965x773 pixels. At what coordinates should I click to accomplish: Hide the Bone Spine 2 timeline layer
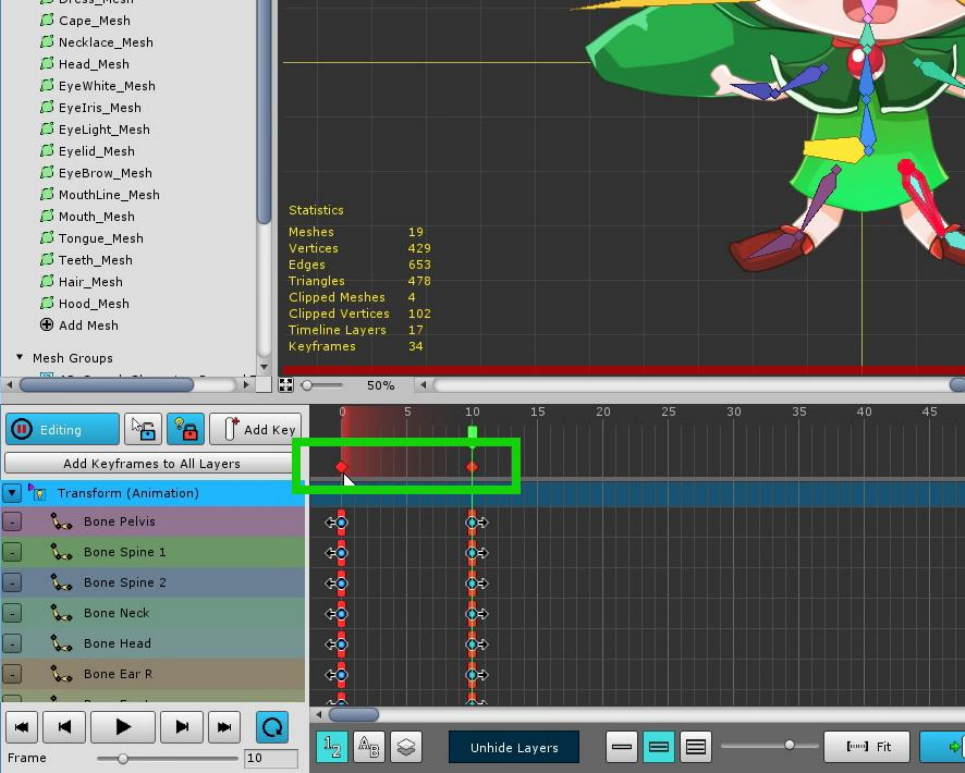point(12,582)
